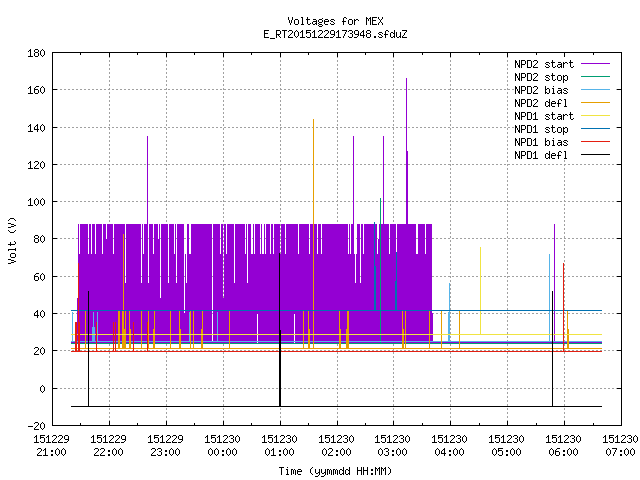Click the 180 value on voltage axis
Viewport: 640px width, 480px height.
(x=36, y=53)
